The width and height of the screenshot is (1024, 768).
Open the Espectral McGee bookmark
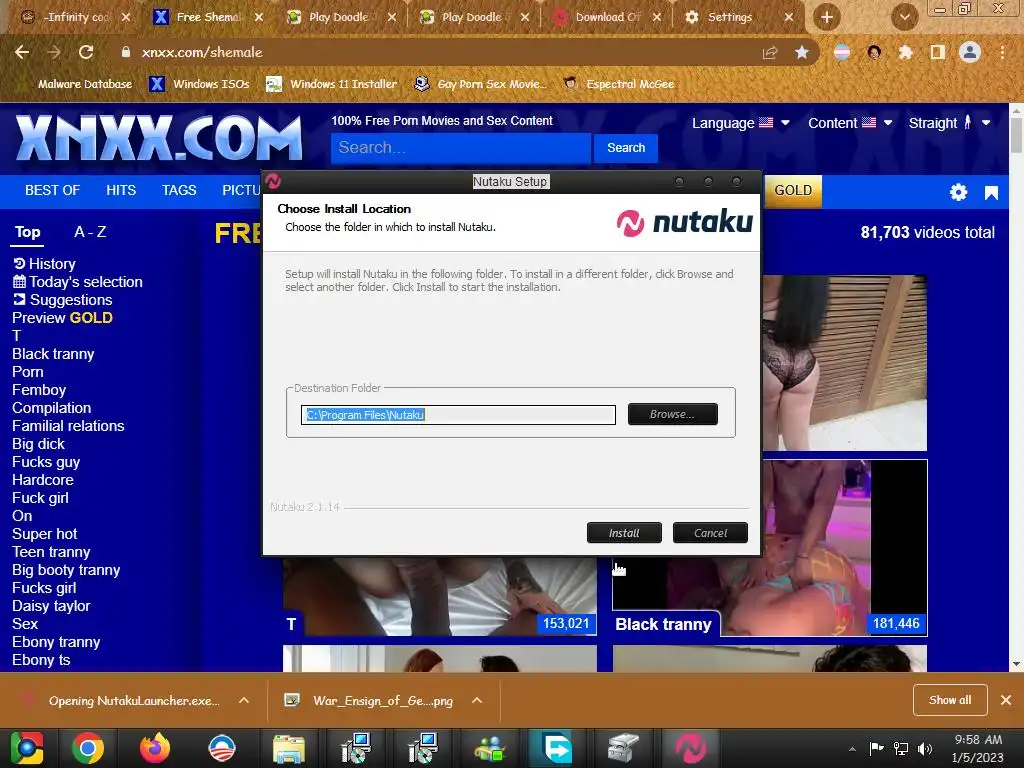[619, 84]
